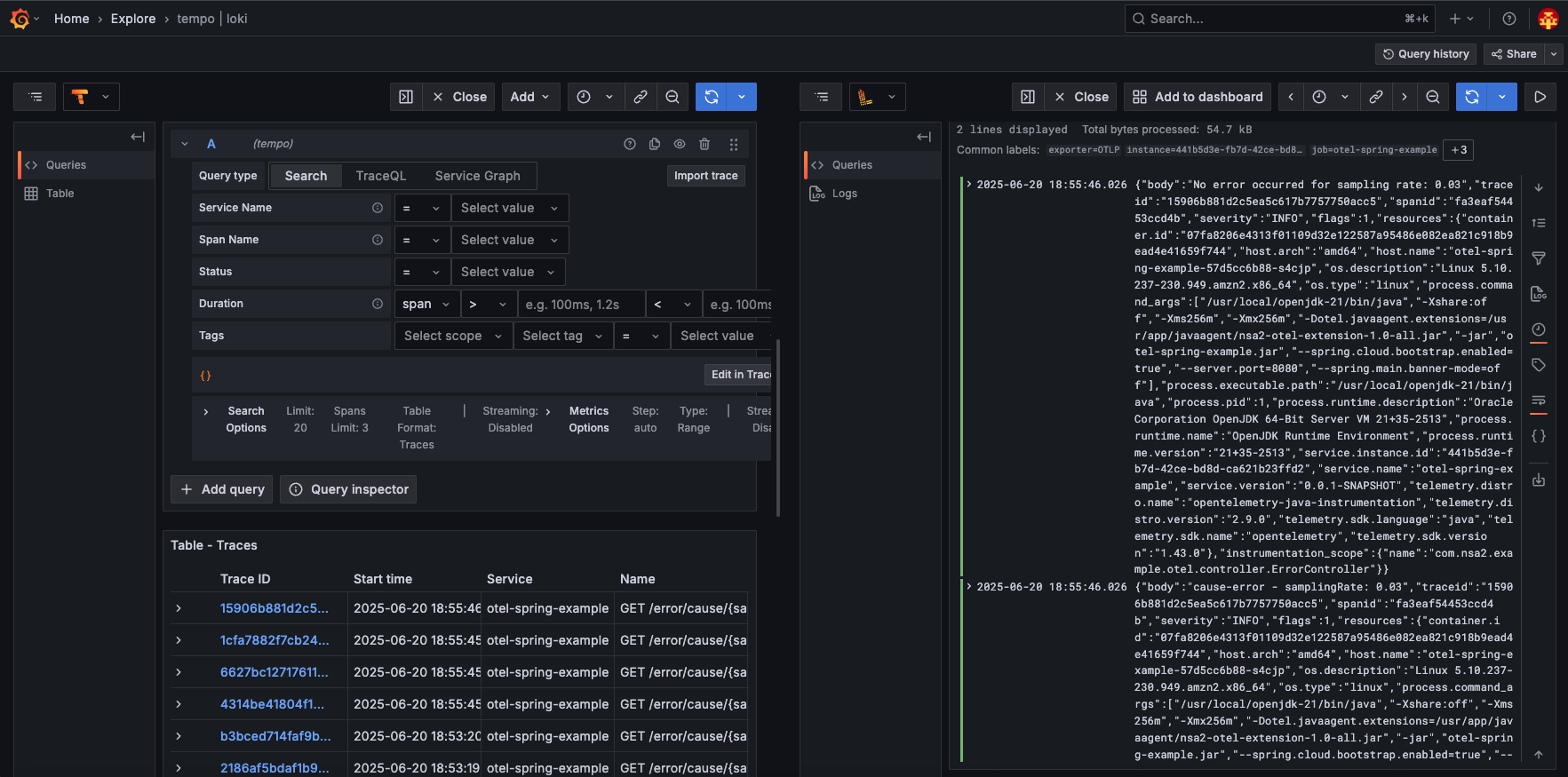Collapse the Loki outline sidebar
The image size is (1568, 777).
(924, 137)
